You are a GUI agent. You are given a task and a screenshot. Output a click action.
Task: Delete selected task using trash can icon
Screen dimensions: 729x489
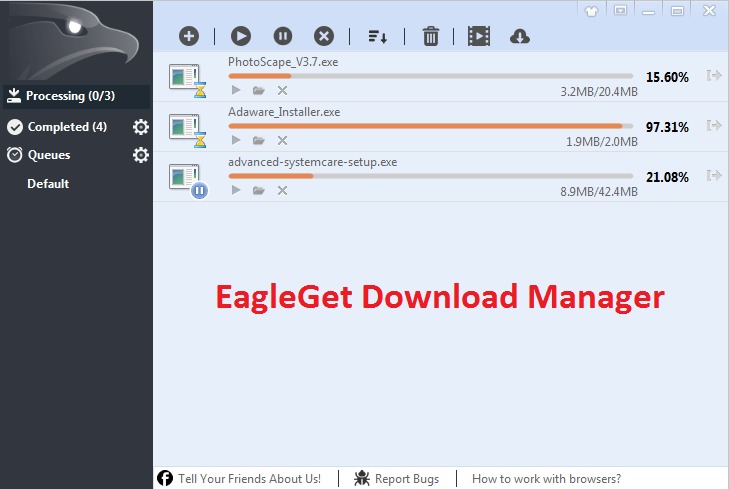coord(431,36)
